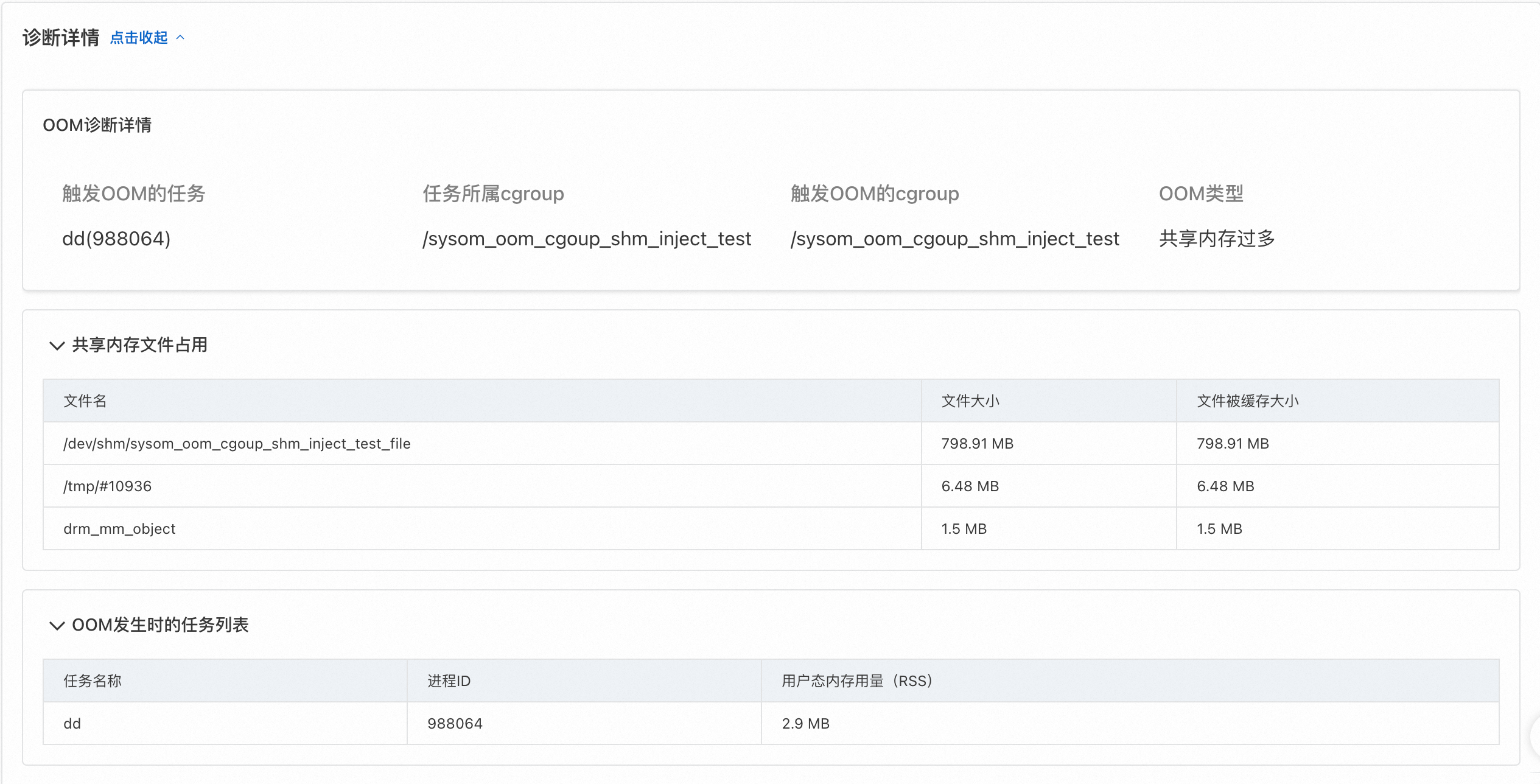Image resolution: width=1540 pixels, height=784 pixels.
Task: Click the 点击收起 collapse link
Action: click(139, 38)
